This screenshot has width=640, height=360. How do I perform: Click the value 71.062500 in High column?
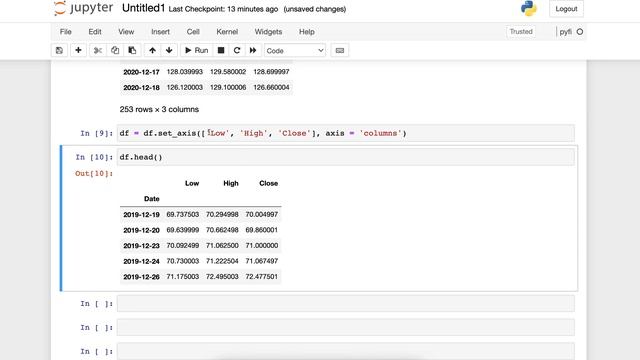click(222, 245)
